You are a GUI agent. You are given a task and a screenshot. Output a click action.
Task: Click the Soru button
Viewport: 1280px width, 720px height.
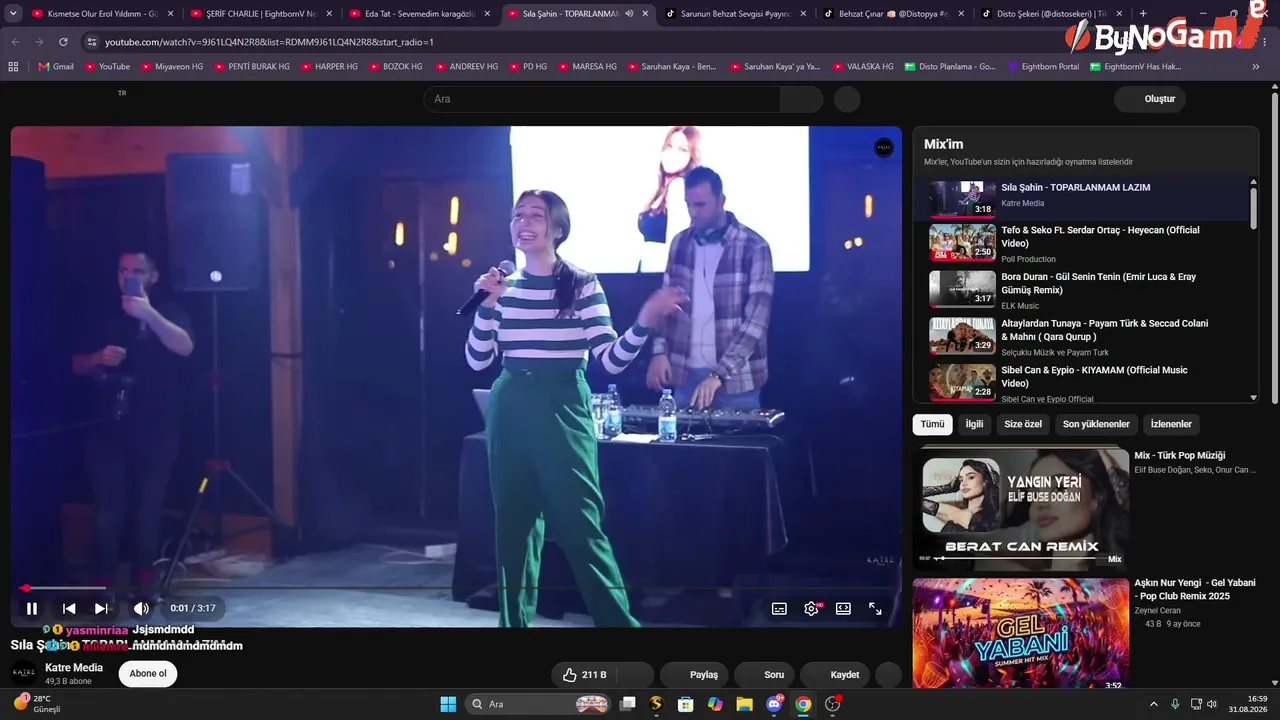tap(764, 675)
